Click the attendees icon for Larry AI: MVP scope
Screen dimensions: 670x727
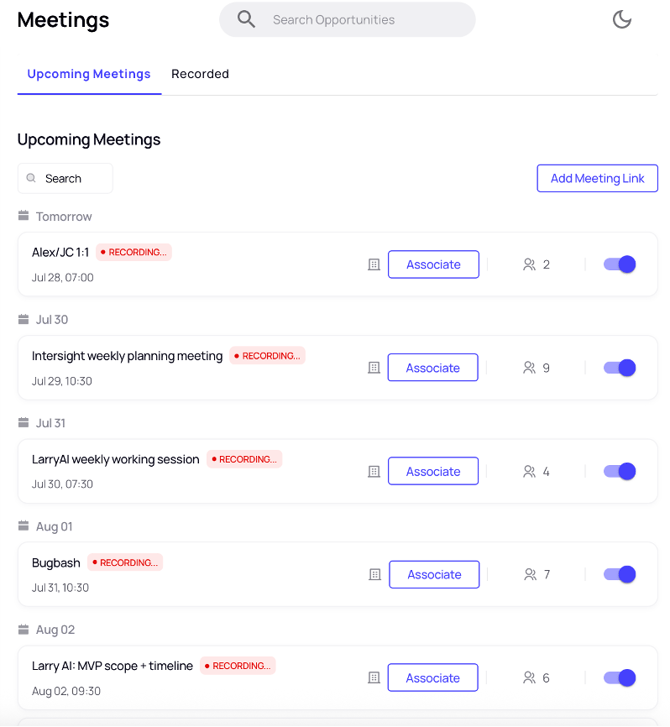529,678
